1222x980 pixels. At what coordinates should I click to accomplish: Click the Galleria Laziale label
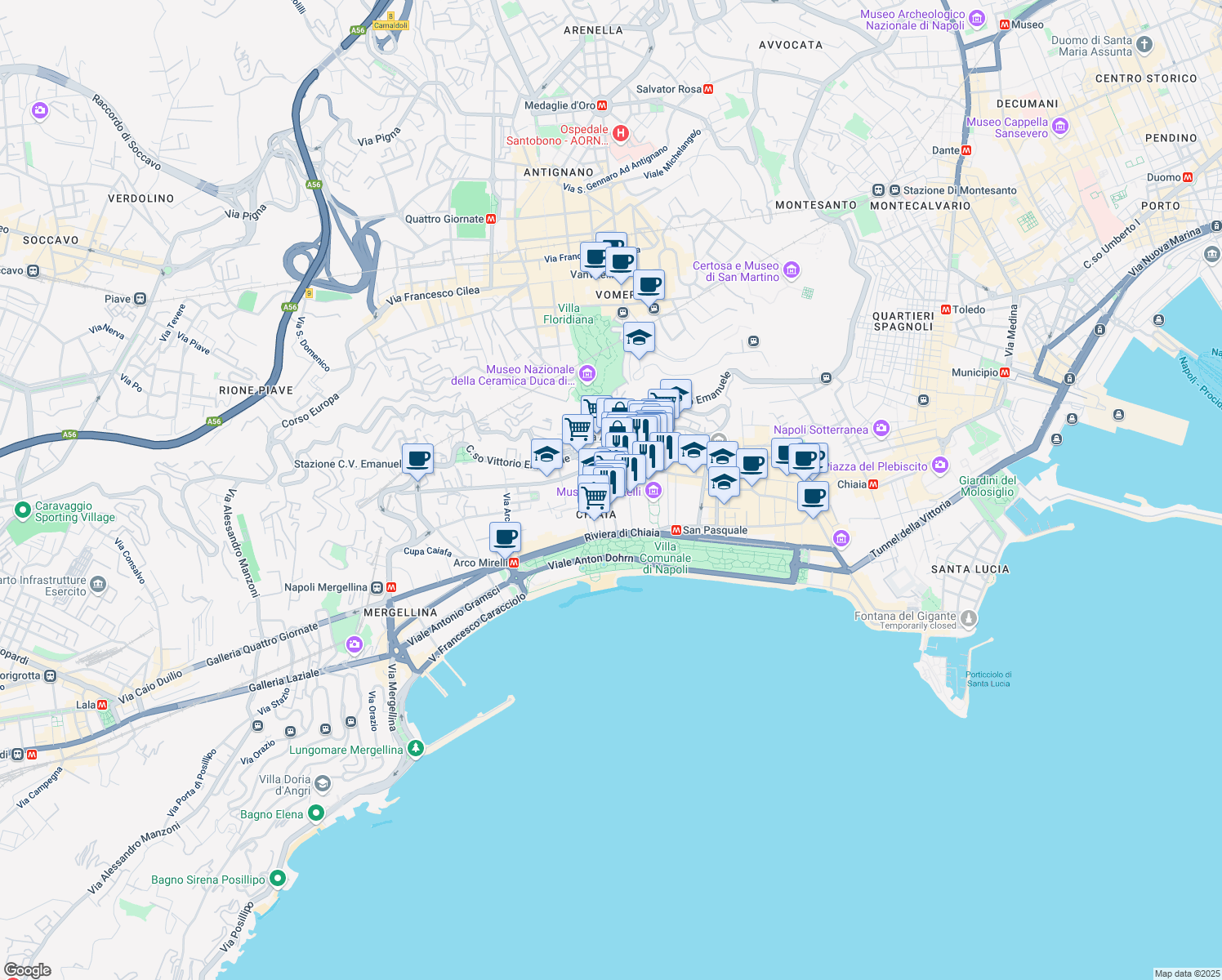pyautogui.click(x=284, y=680)
